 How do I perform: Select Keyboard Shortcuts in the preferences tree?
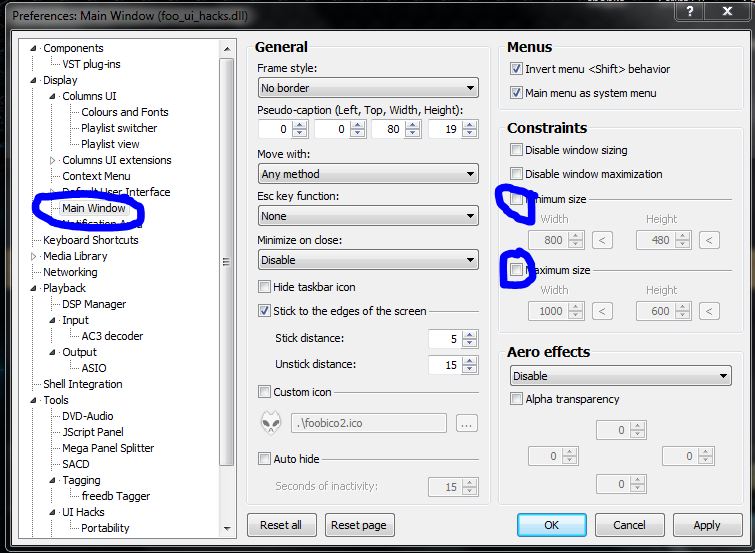[90, 240]
